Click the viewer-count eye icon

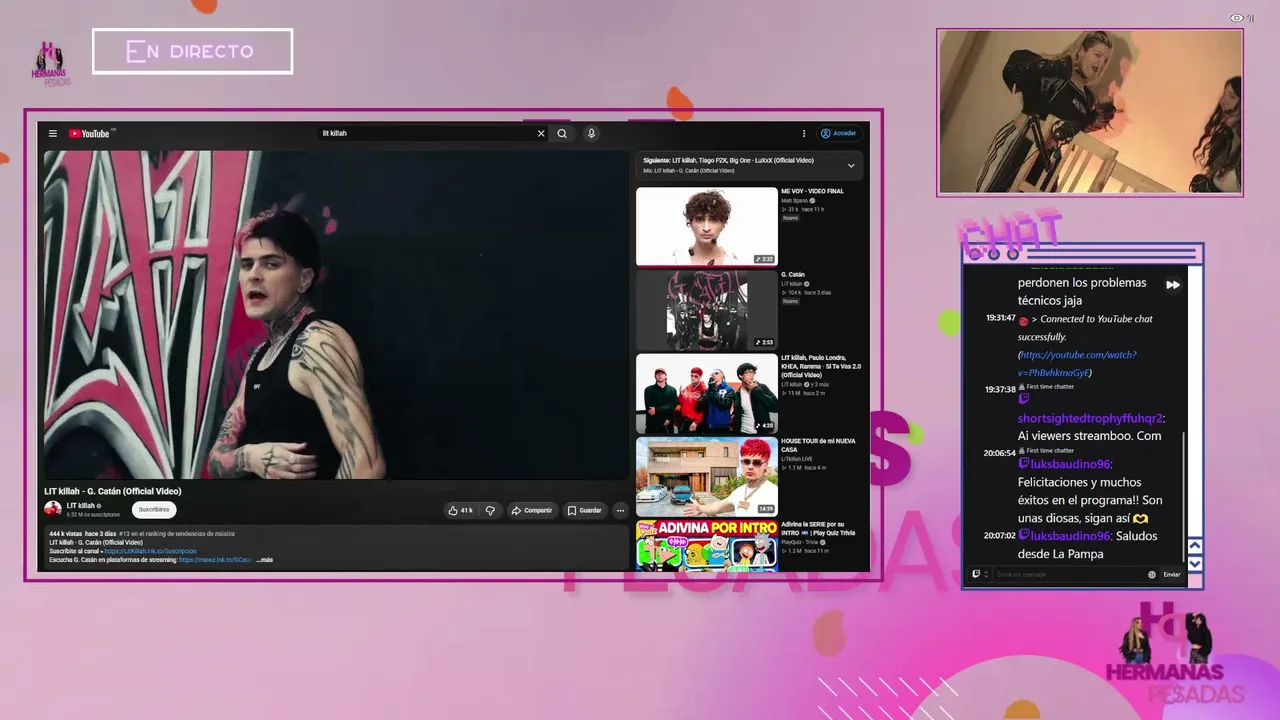[x=1237, y=18]
